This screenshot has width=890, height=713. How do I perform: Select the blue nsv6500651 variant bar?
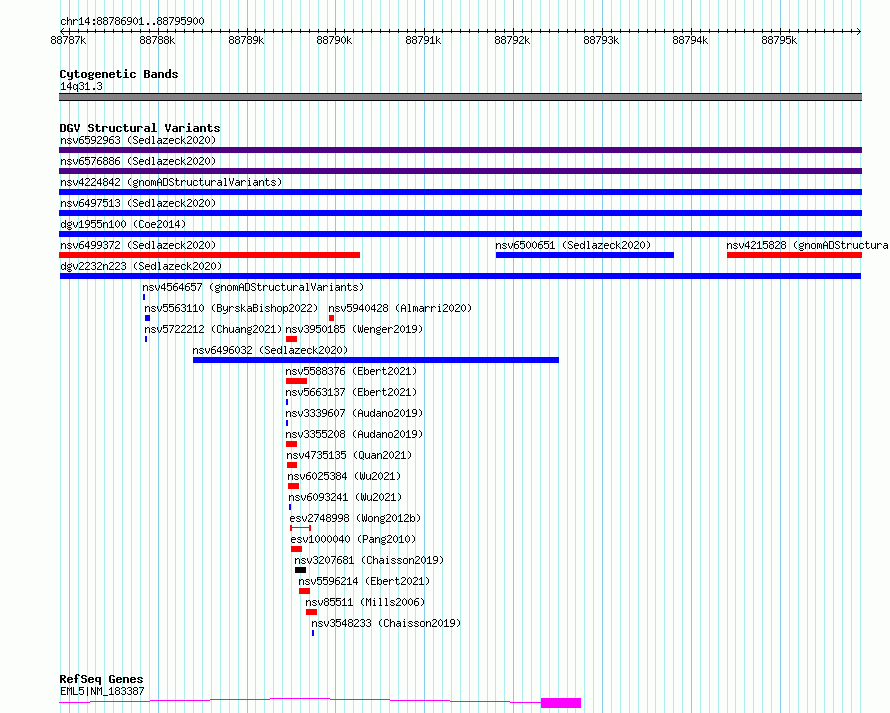585,255
